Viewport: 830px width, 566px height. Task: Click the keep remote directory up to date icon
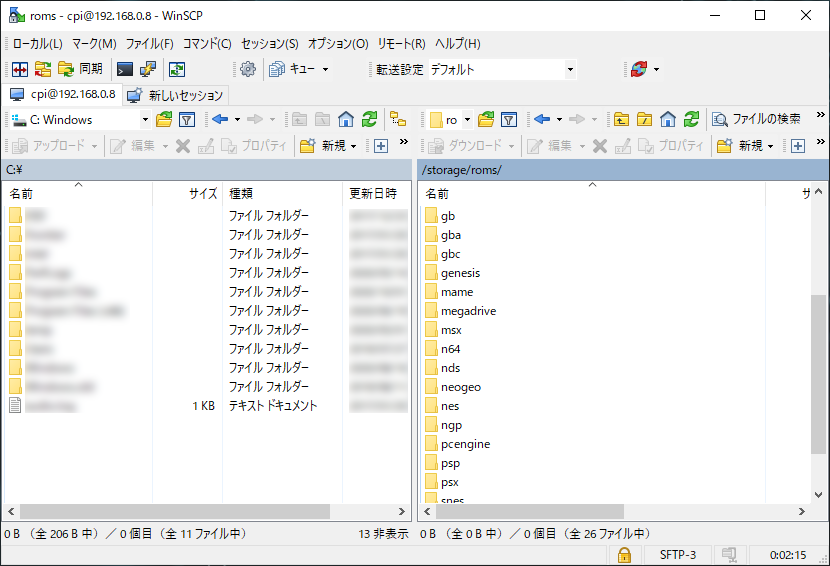point(177,69)
